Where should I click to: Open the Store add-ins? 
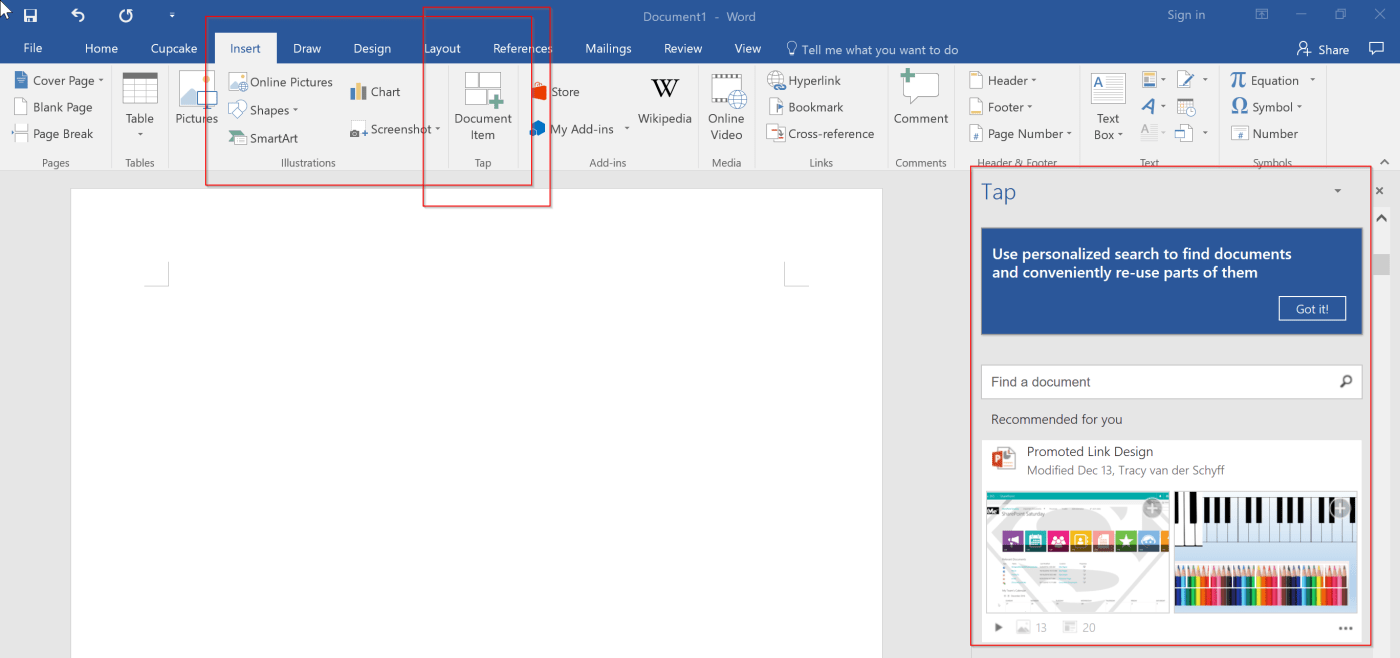(x=556, y=92)
